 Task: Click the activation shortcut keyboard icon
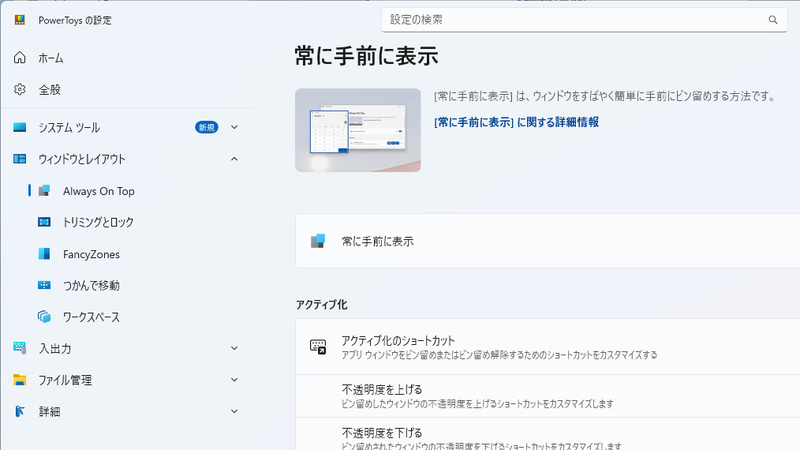[318, 346]
